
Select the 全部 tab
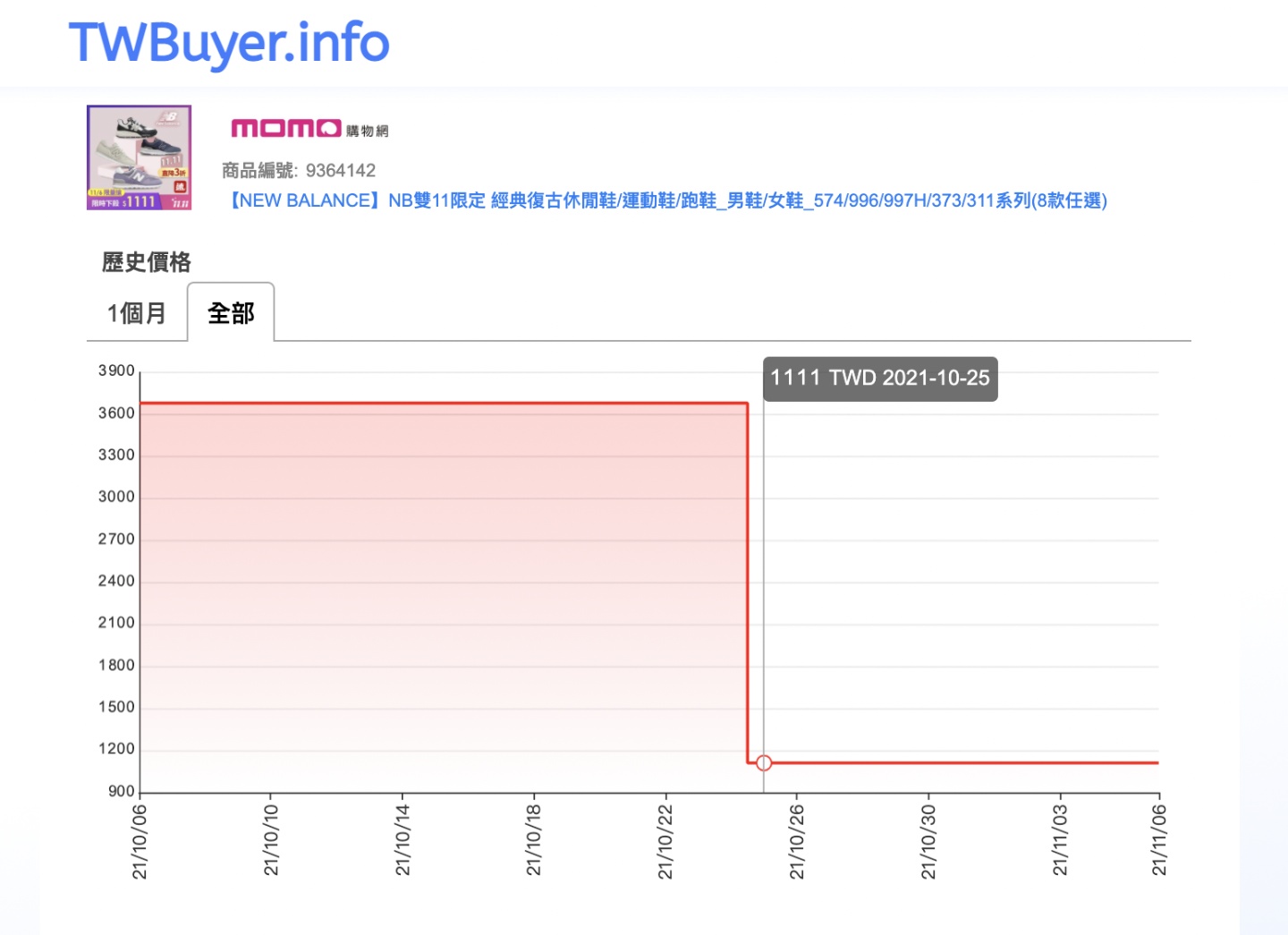click(x=231, y=312)
